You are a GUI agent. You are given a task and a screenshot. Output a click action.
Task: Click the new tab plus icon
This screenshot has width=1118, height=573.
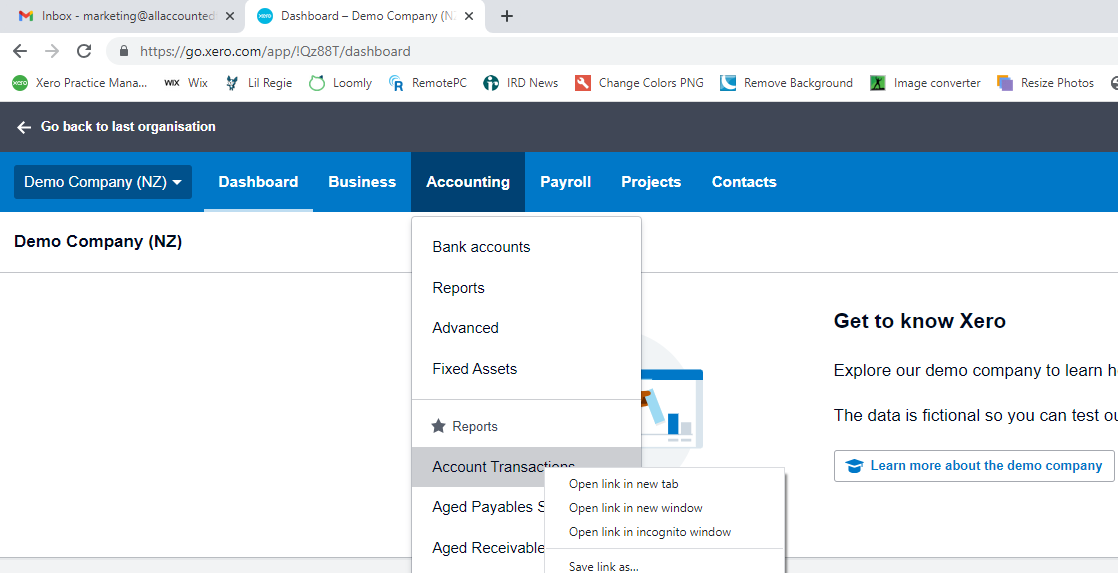click(507, 16)
